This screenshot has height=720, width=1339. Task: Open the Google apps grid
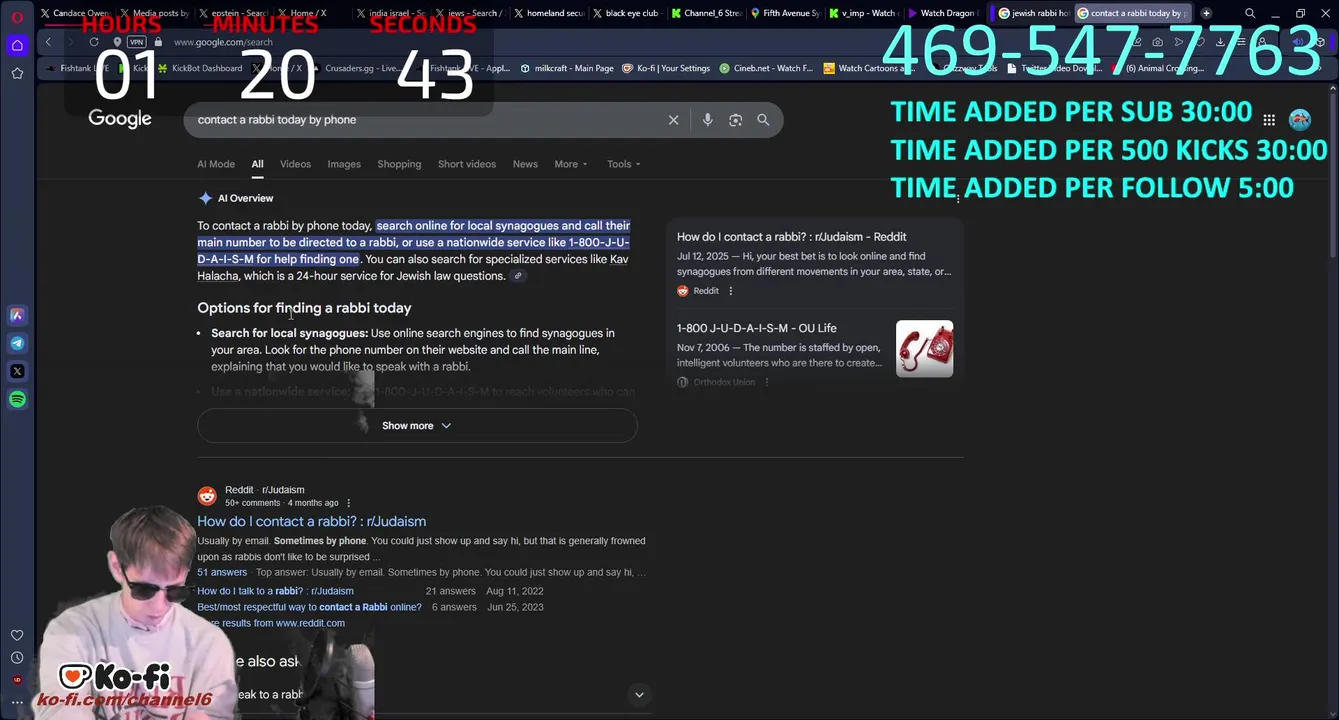coord(1269,120)
